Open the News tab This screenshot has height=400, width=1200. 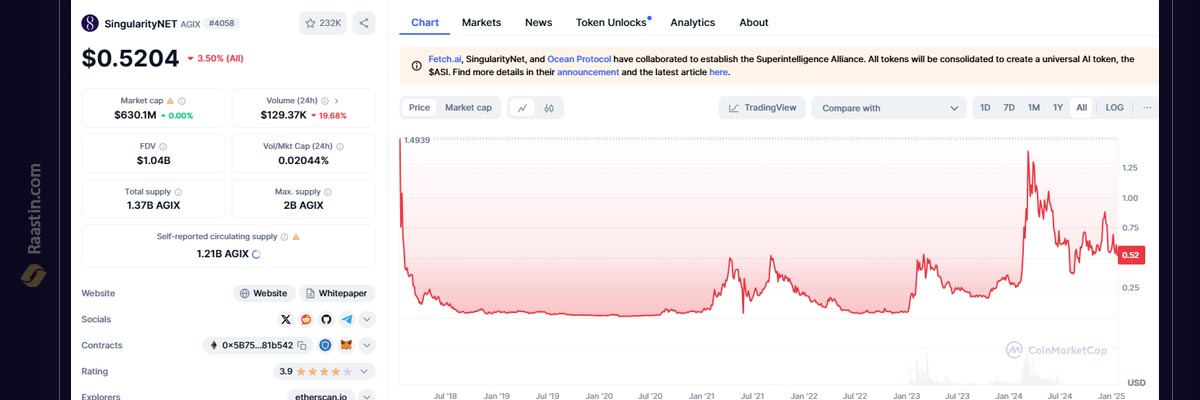538,22
